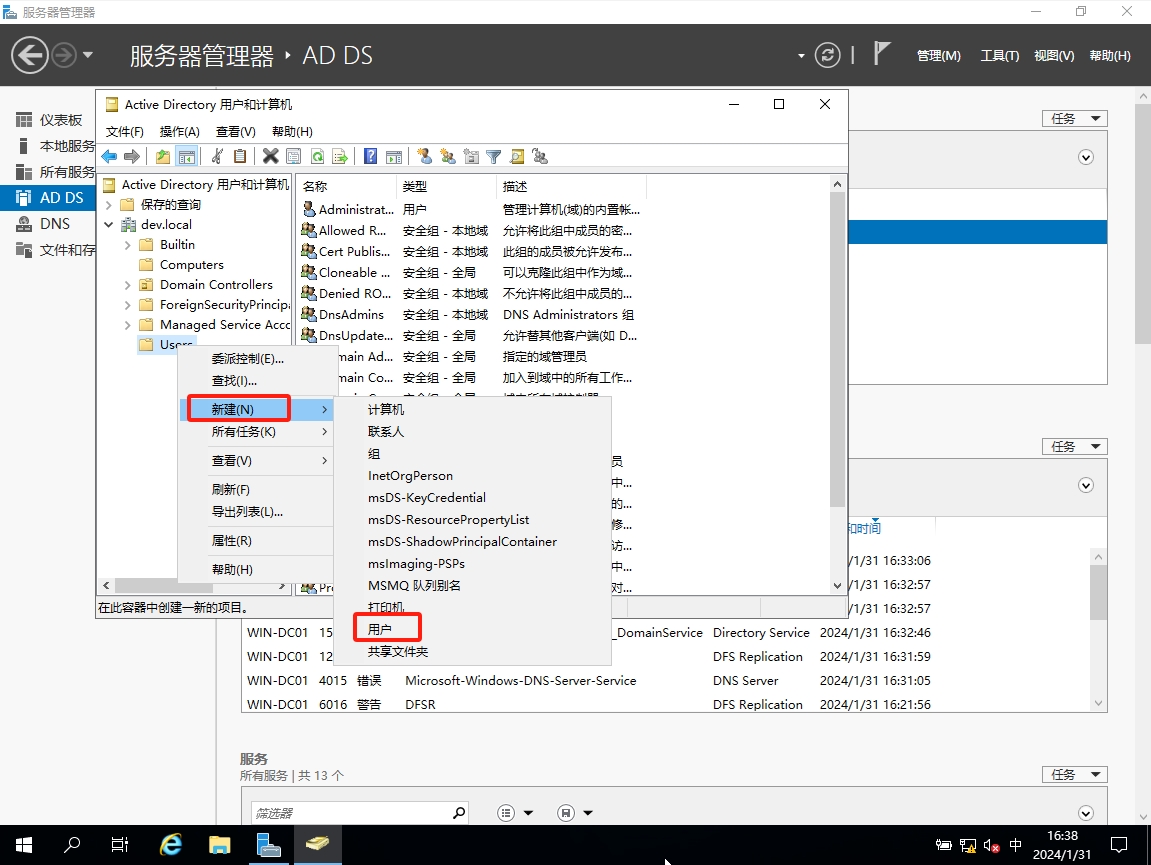The width and height of the screenshot is (1151, 865).
Task: Click the filter funnel toolbar icon
Action: pos(494,156)
